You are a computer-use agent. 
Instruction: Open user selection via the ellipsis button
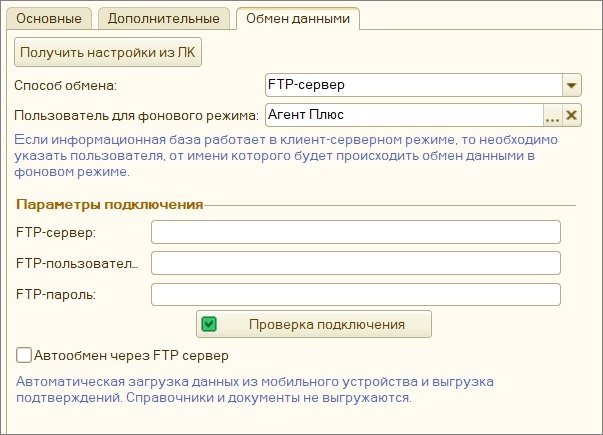tap(552, 115)
